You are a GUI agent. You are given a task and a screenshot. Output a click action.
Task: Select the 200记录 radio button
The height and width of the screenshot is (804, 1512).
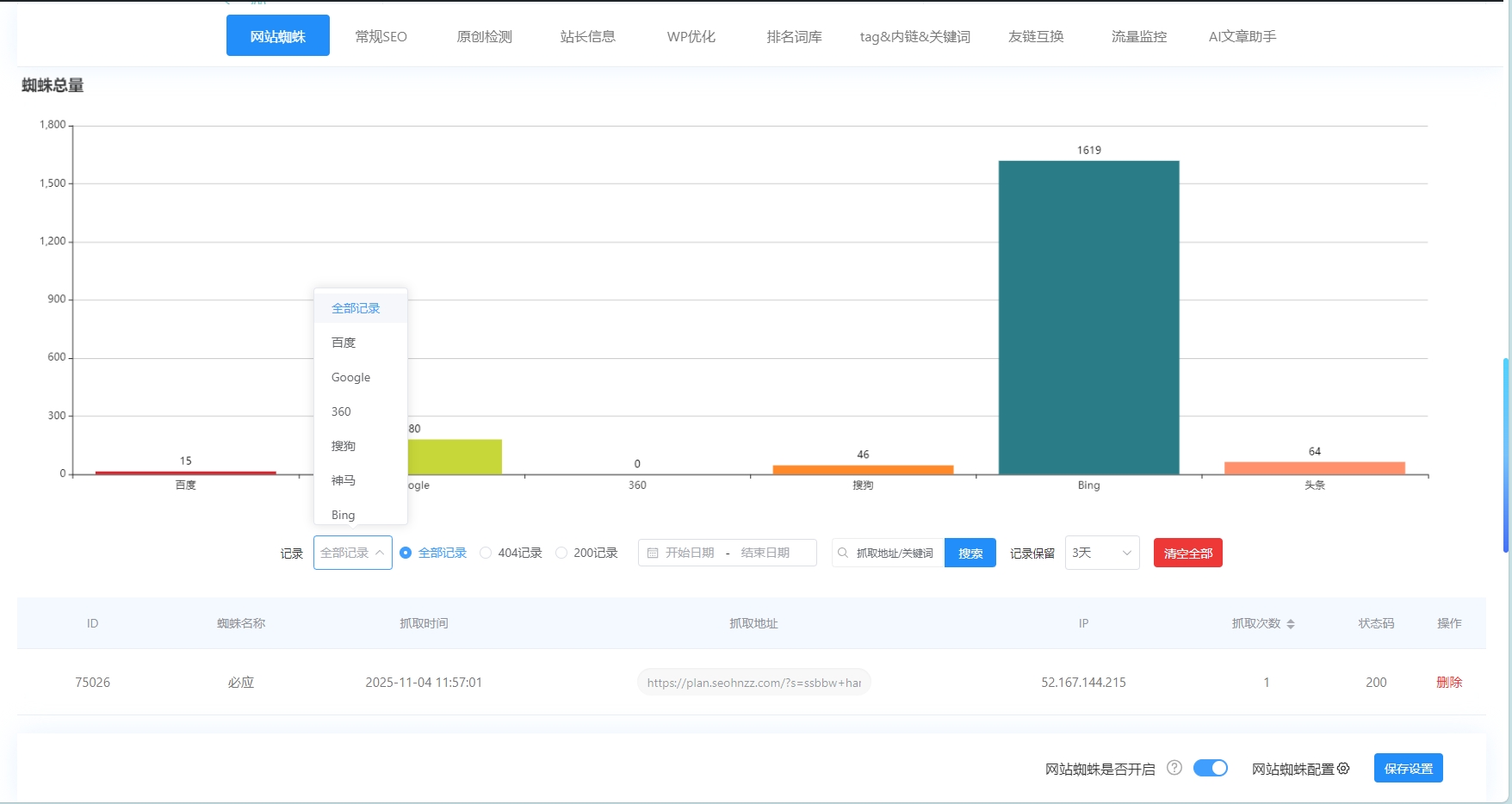pyautogui.click(x=561, y=553)
